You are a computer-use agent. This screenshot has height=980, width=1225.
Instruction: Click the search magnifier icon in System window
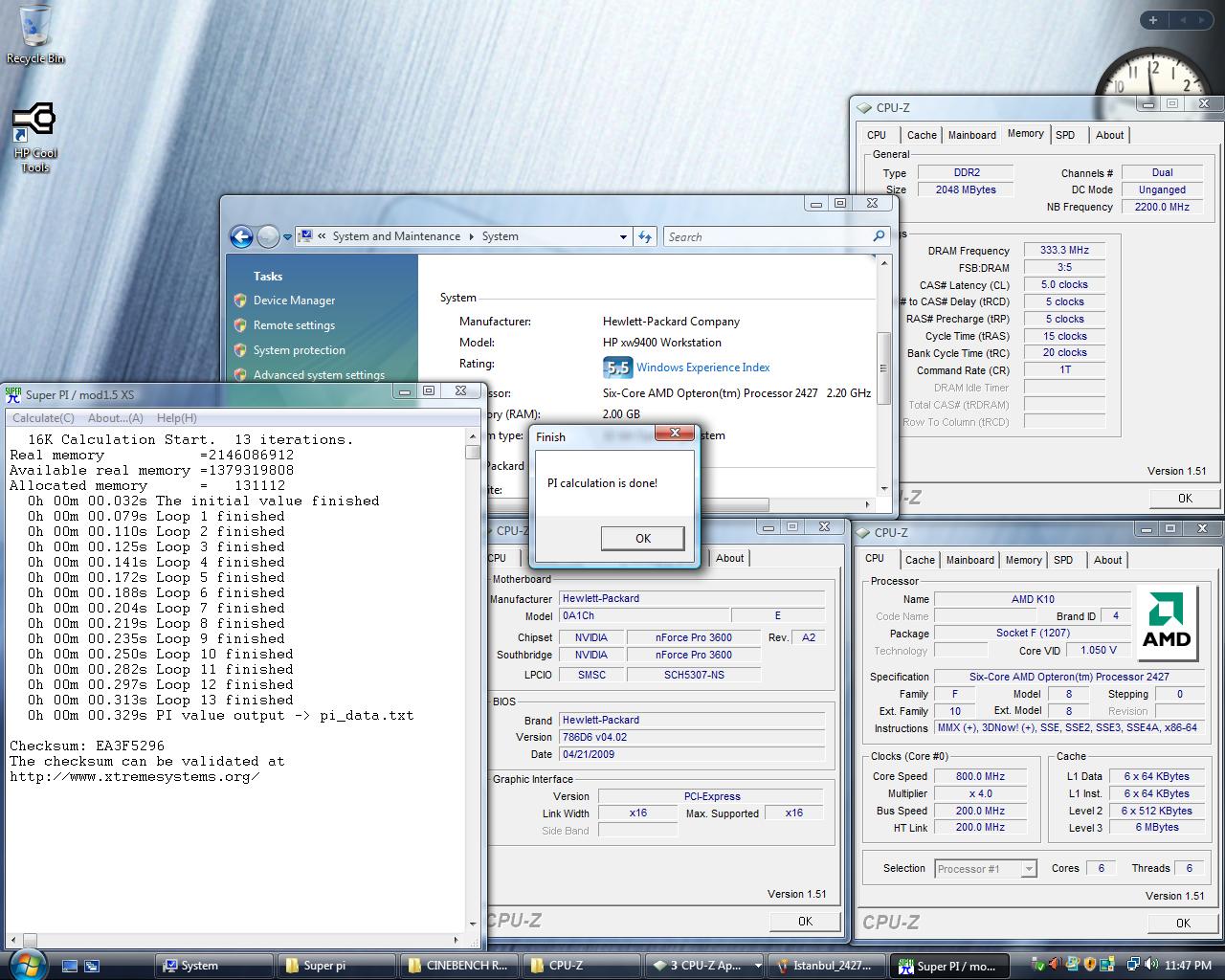tap(879, 236)
